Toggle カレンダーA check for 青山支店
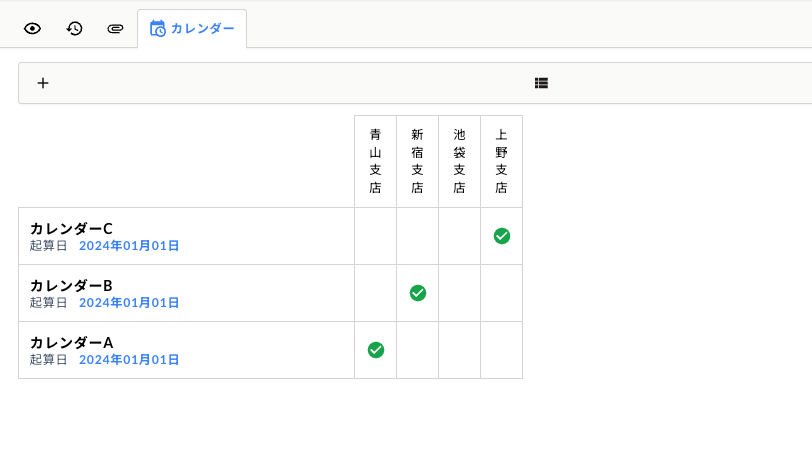 coord(375,350)
